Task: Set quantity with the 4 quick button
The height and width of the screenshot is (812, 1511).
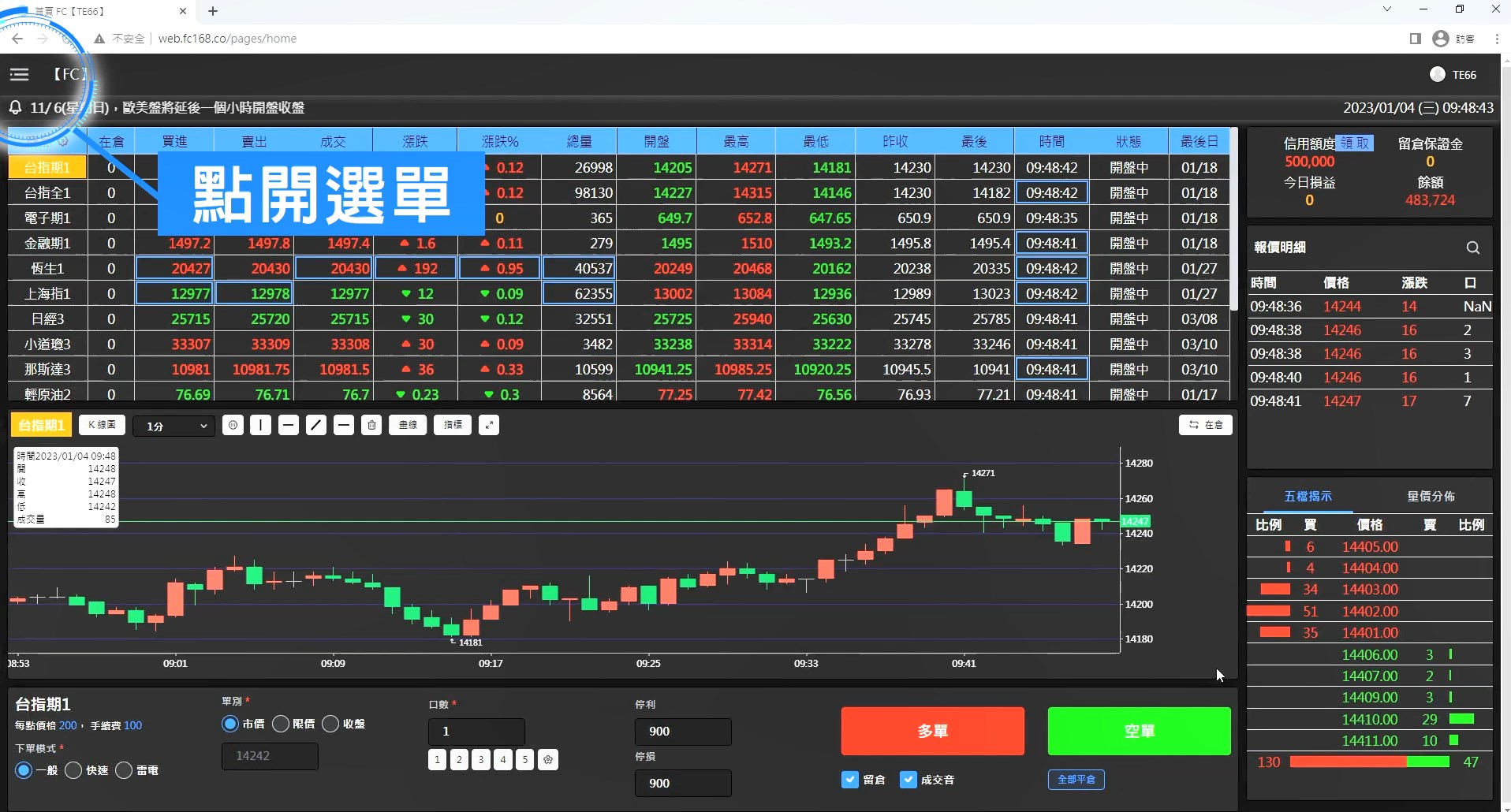Action: (x=503, y=759)
